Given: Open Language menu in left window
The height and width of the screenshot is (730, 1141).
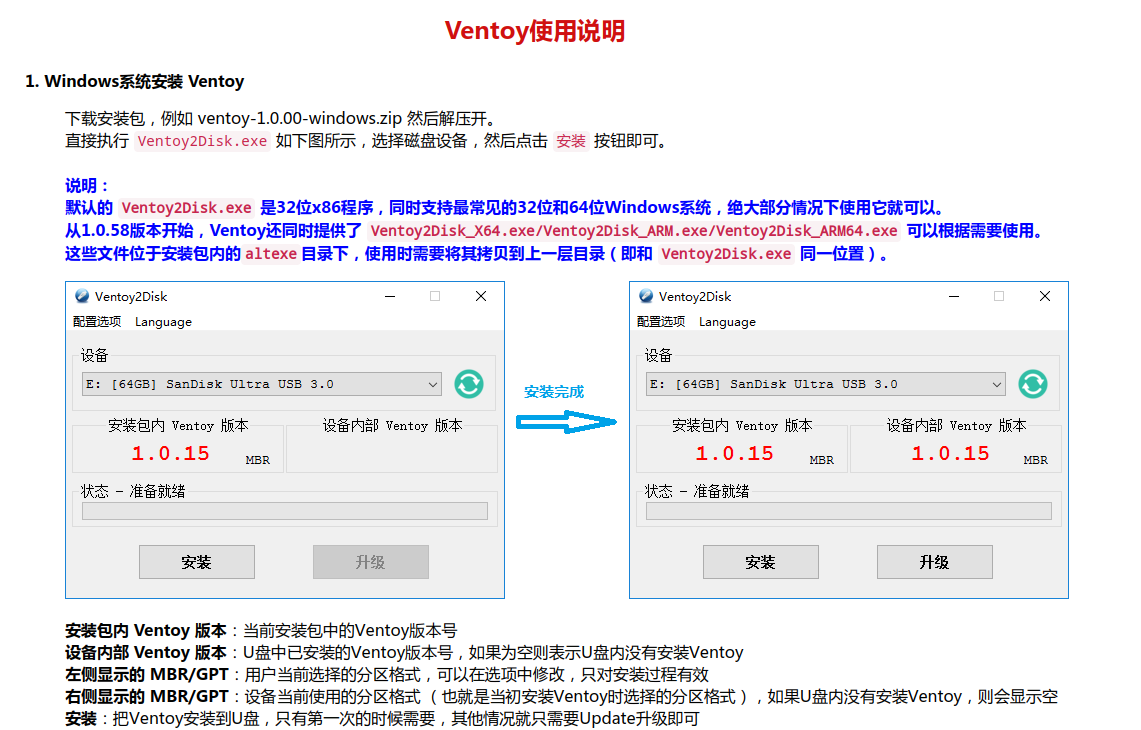Looking at the screenshot, I should [x=163, y=322].
